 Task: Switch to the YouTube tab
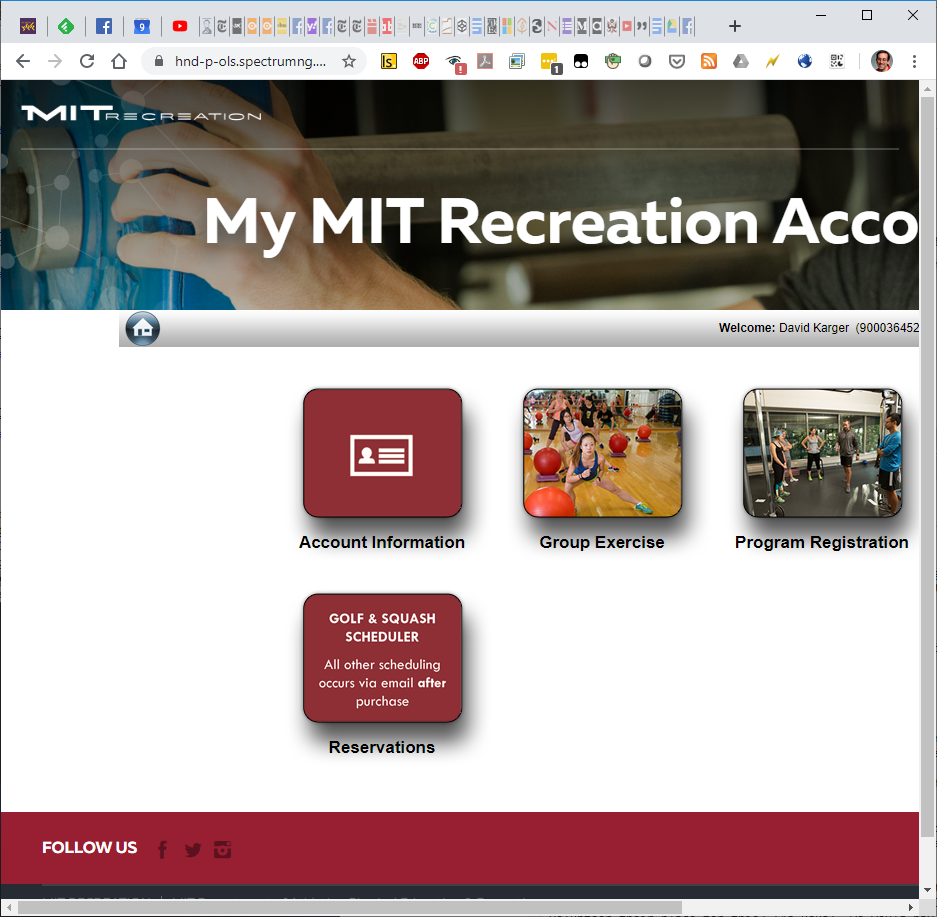click(x=180, y=26)
